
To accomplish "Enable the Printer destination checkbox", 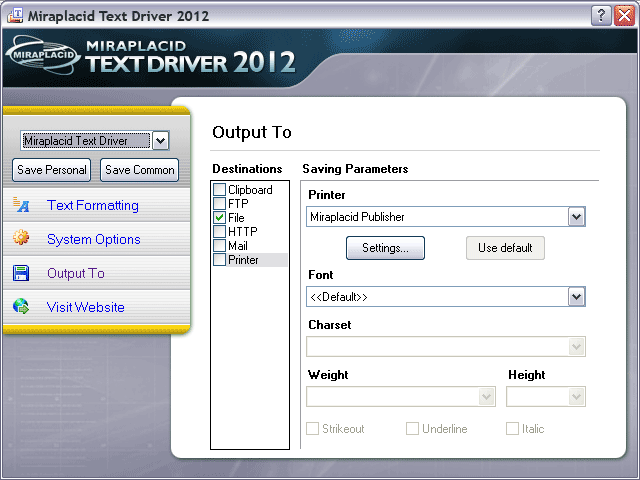I will [x=220, y=260].
